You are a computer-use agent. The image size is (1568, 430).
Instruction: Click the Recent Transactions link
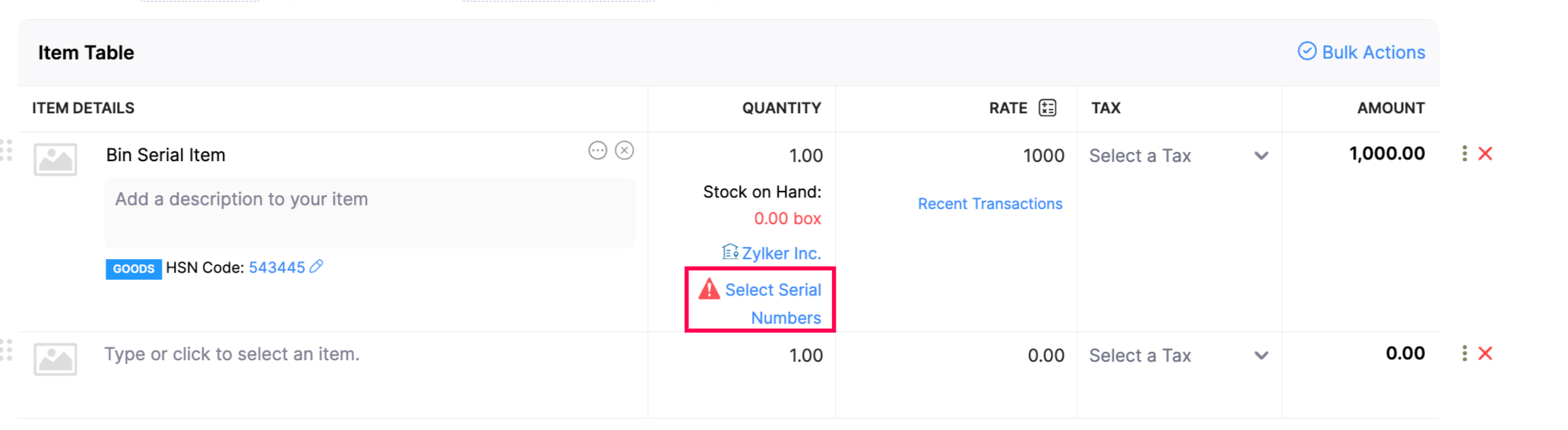pyautogui.click(x=990, y=204)
